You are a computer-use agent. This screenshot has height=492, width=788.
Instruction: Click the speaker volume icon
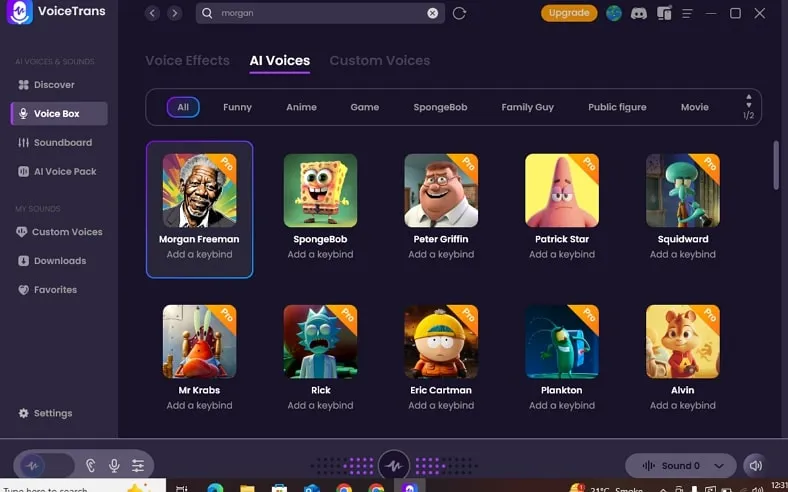point(755,465)
